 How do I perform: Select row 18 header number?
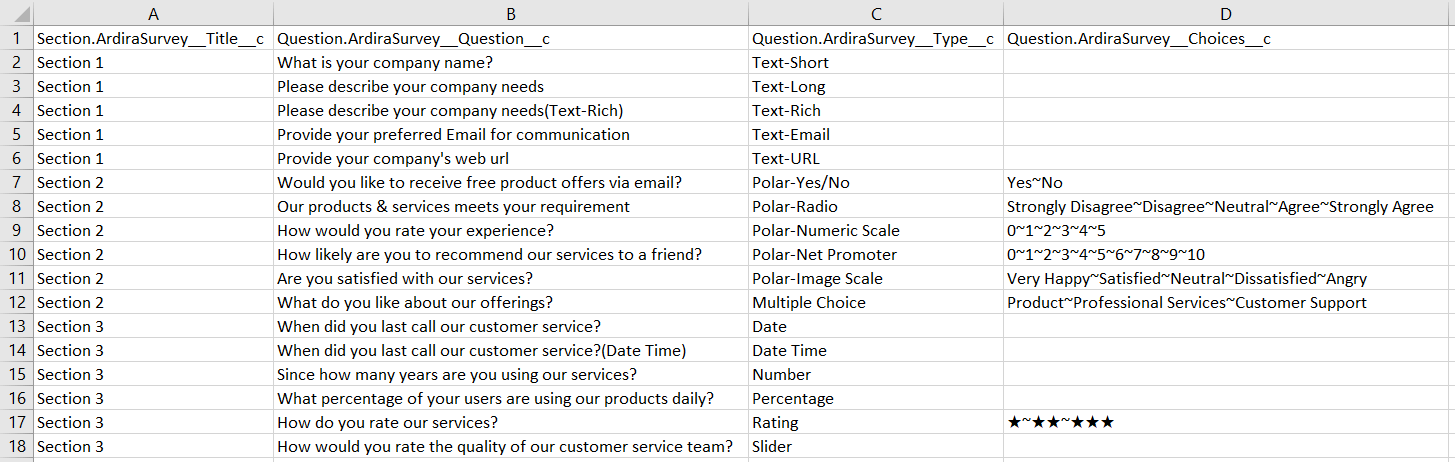coord(17,447)
